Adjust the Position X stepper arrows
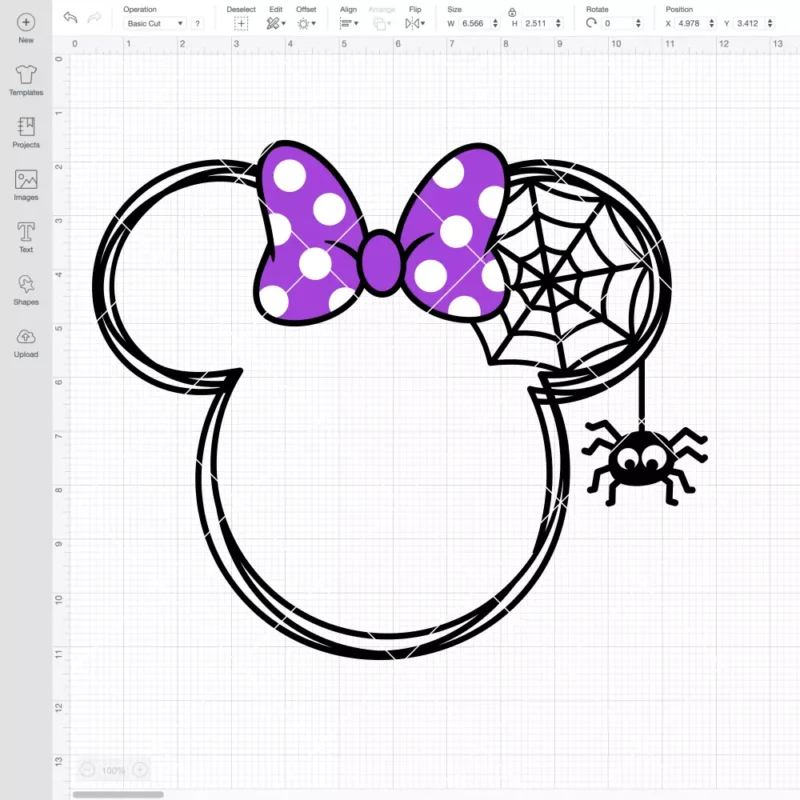The image size is (800, 800). [712, 23]
